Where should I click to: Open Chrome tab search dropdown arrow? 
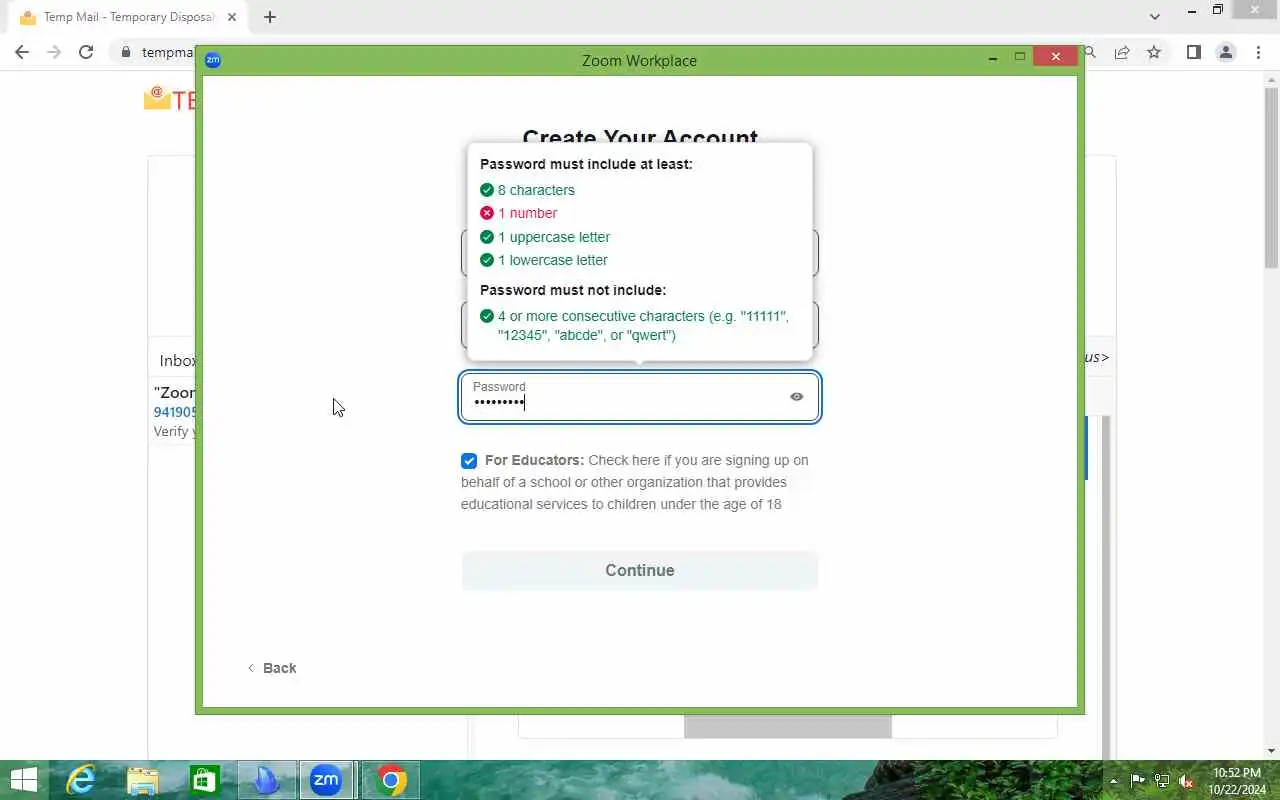pyautogui.click(x=1155, y=16)
